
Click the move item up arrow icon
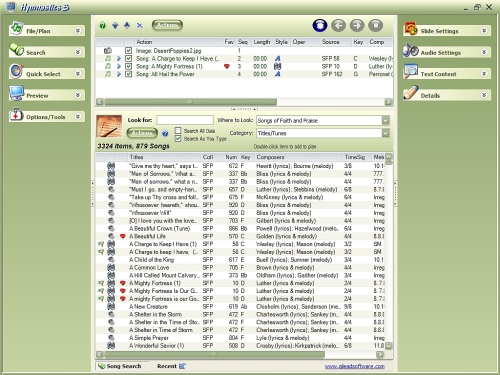[115, 26]
